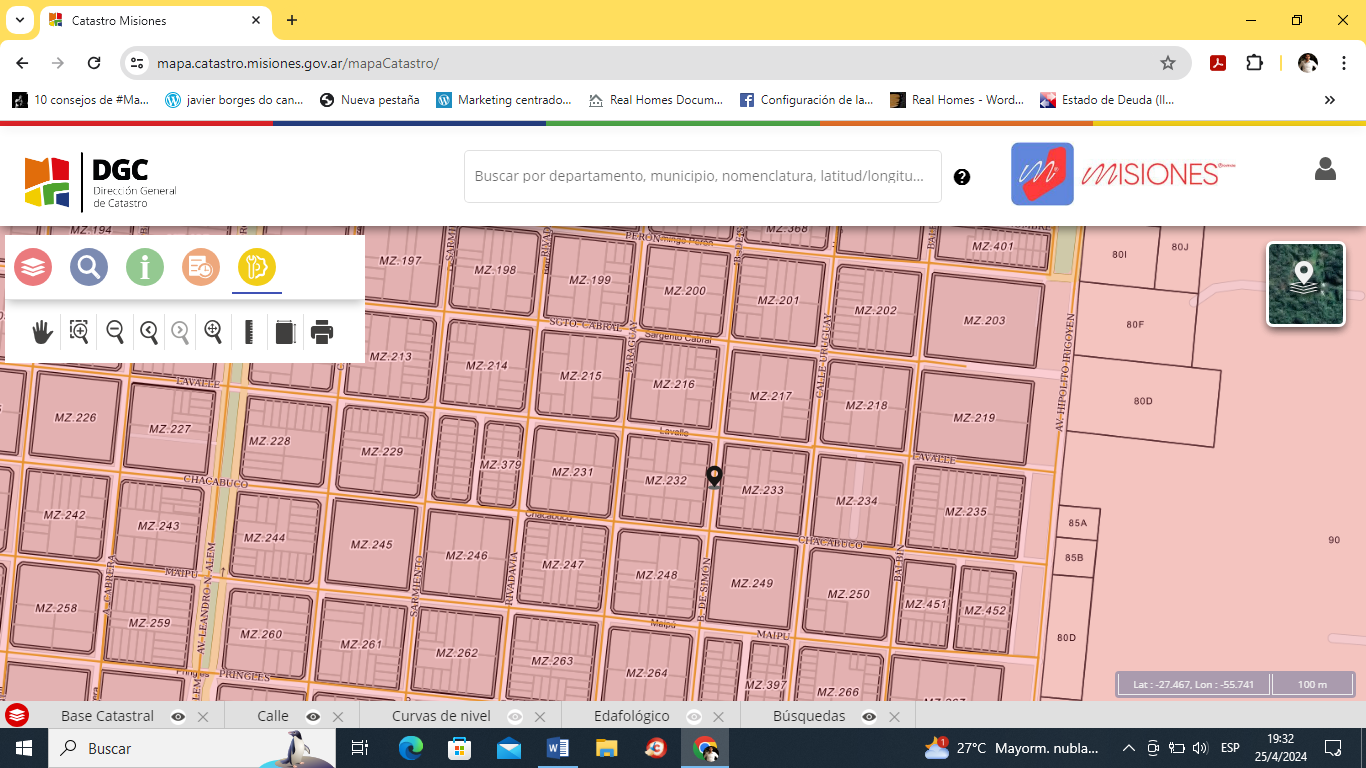The width and height of the screenshot is (1366, 768).
Task: Select the area measurement tool
Action: pos(285,332)
